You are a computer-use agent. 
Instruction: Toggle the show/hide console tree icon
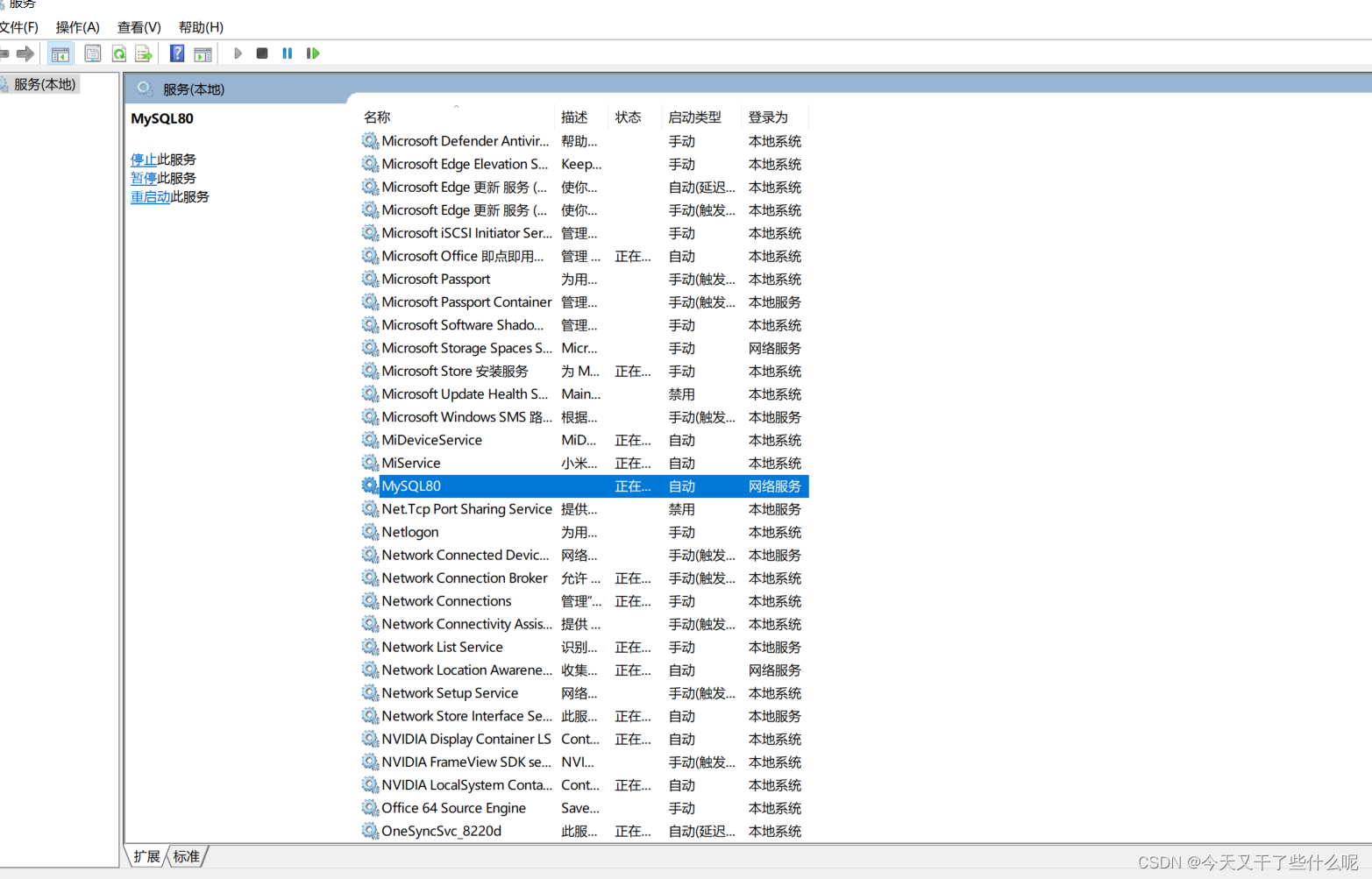tap(60, 54)
